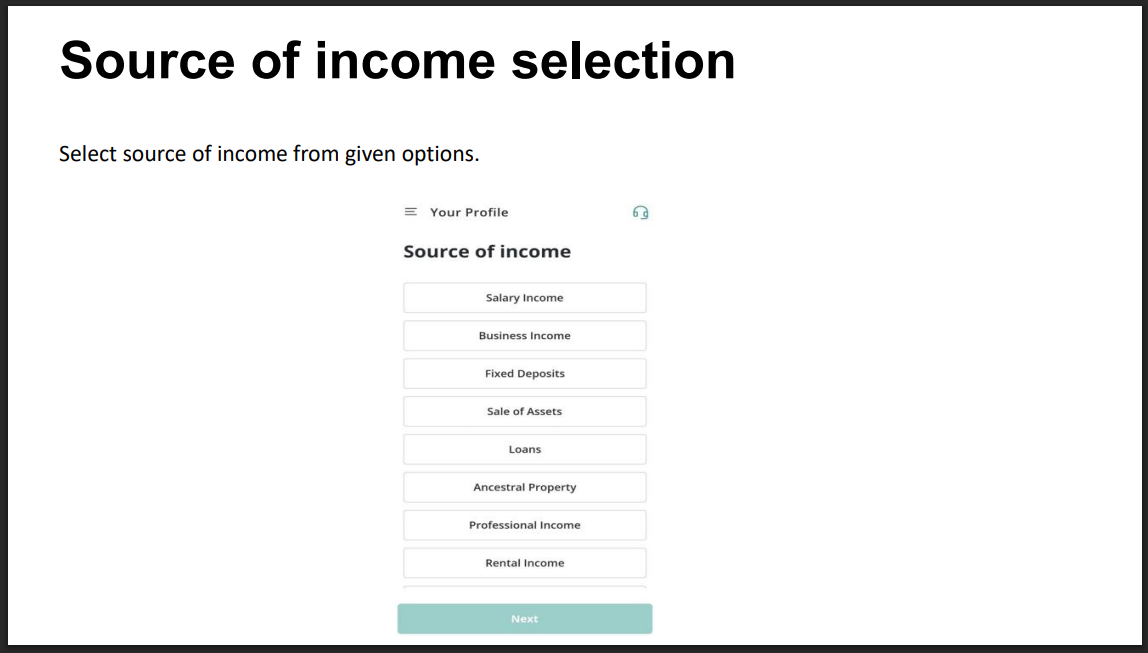Screen dimensions: 1148x653
Task: Click the partially hidden option below Rental Income
Action: [525, 587]
